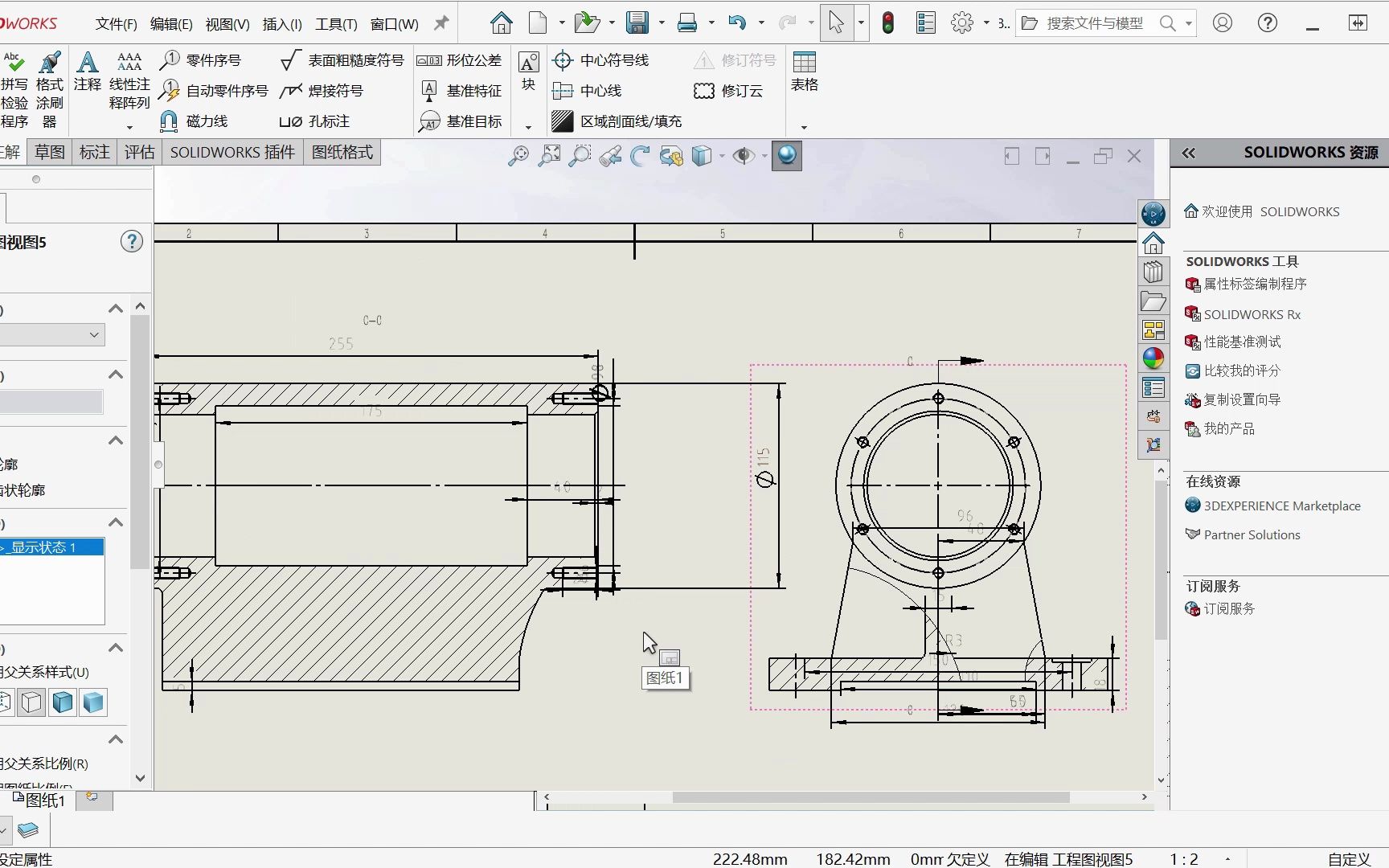Insert a Revision Cloud (修订云)
The width and height of the screenshot is (1389, 868).
tap(728, 91)
